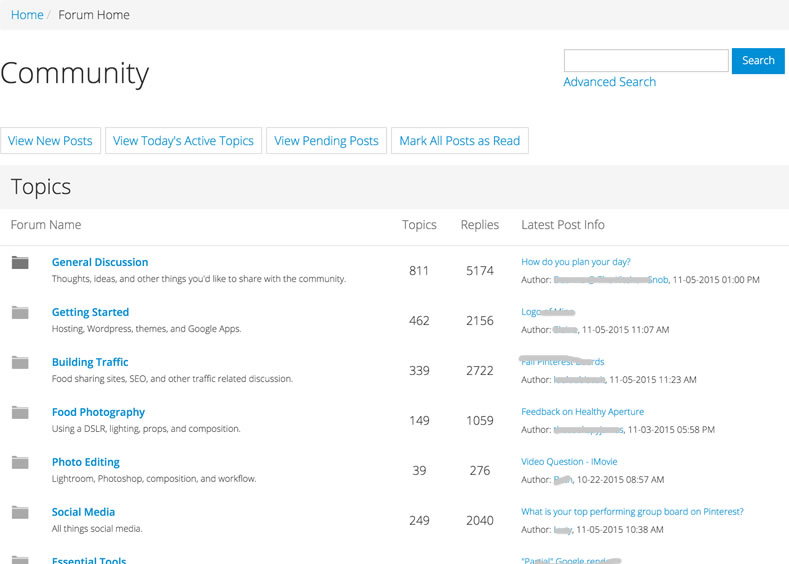The width and height of the screenshot is (789, 564).
Task: Open the General Discussion forum
Action: [100, 262]
